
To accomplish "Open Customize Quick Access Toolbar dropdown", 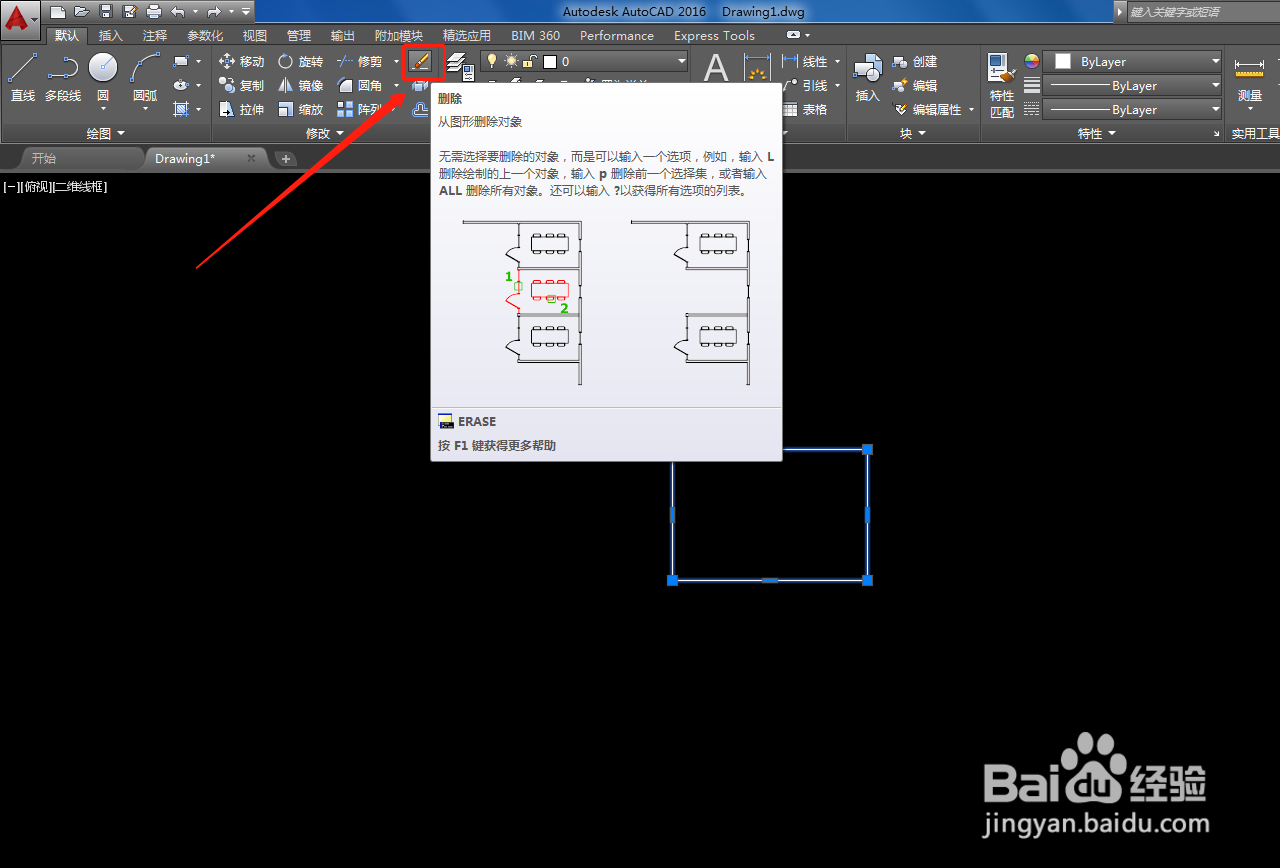I will point(246,12).
